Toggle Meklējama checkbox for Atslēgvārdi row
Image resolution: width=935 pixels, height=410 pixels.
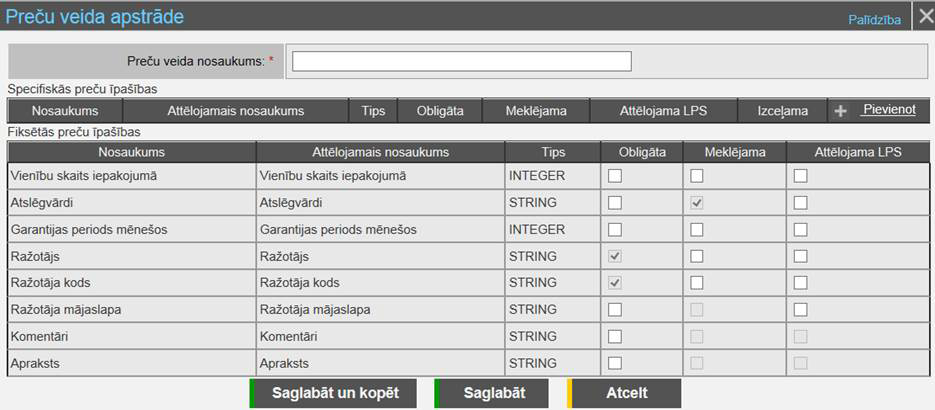click(696, 203)
